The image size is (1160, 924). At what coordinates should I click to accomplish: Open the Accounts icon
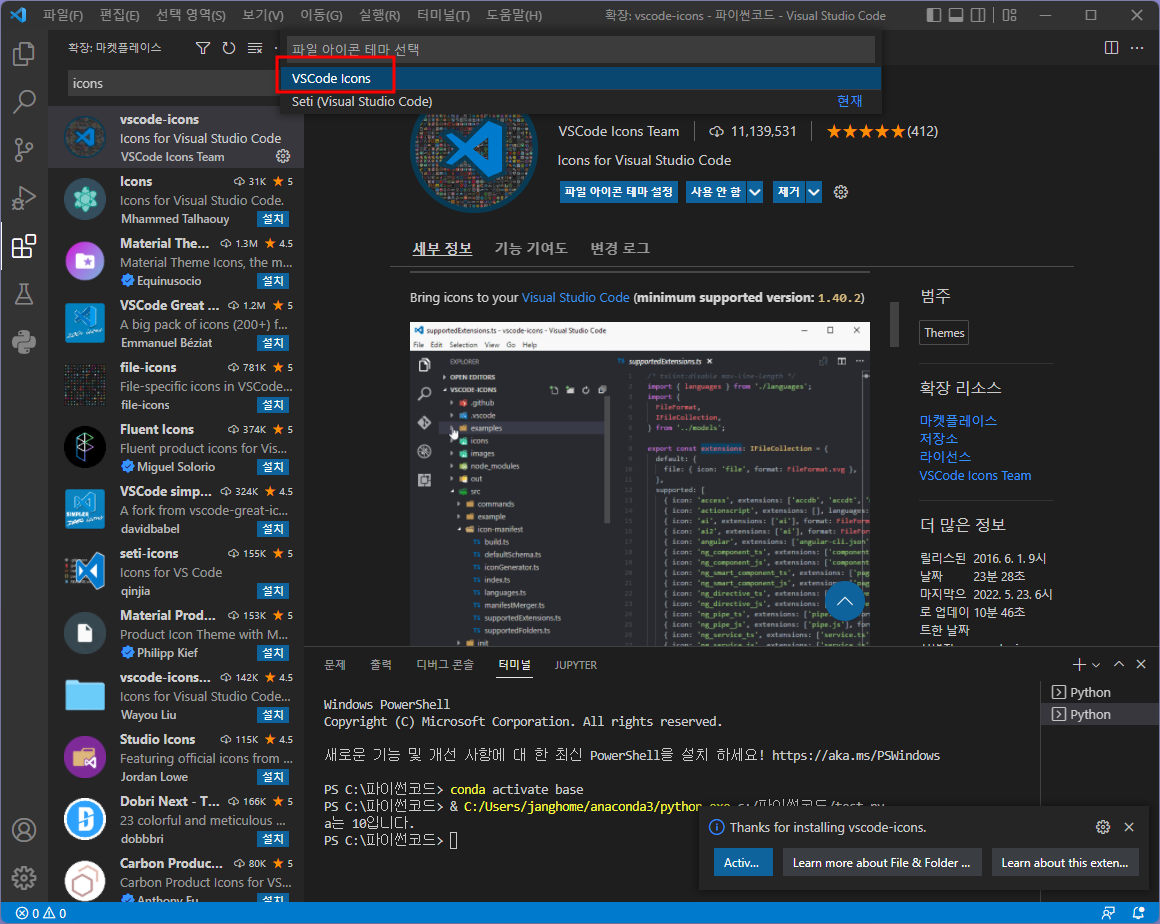tap(24, 830)
